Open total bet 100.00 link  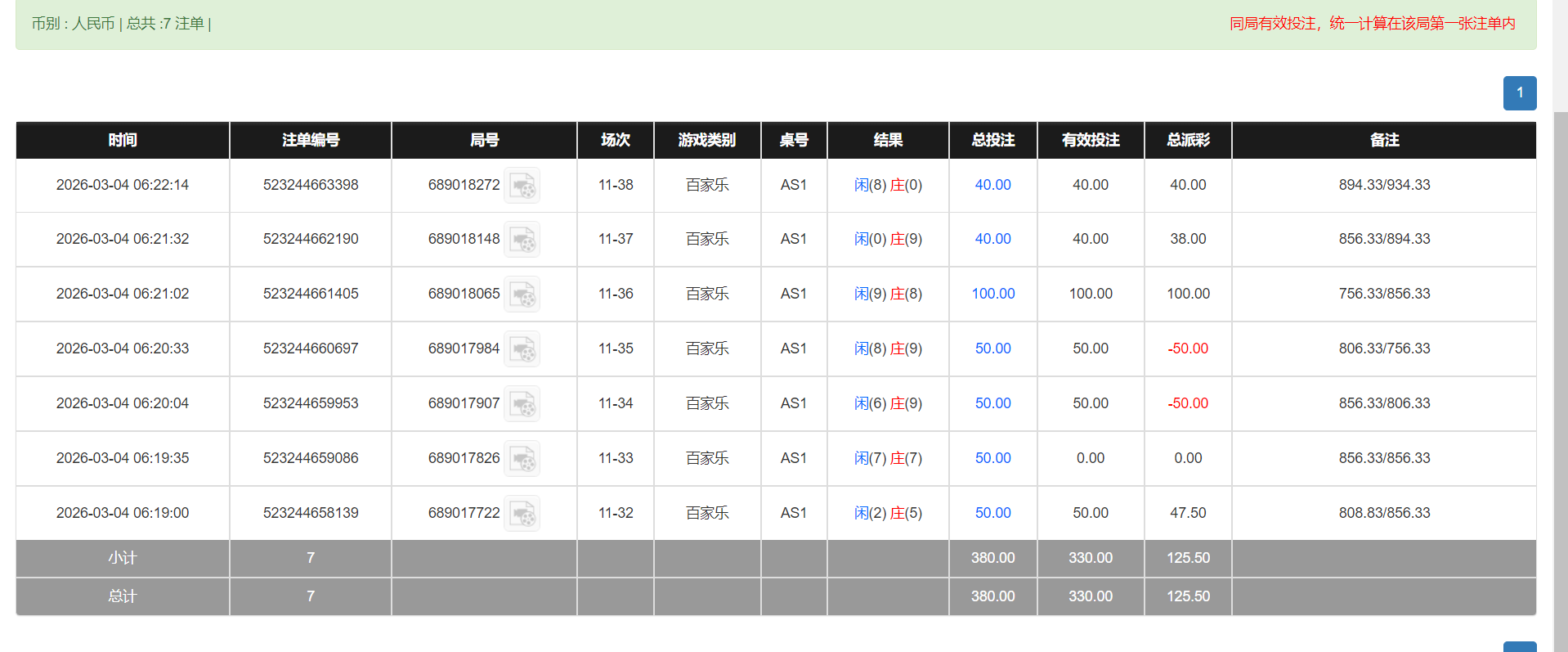coord(992,294)
